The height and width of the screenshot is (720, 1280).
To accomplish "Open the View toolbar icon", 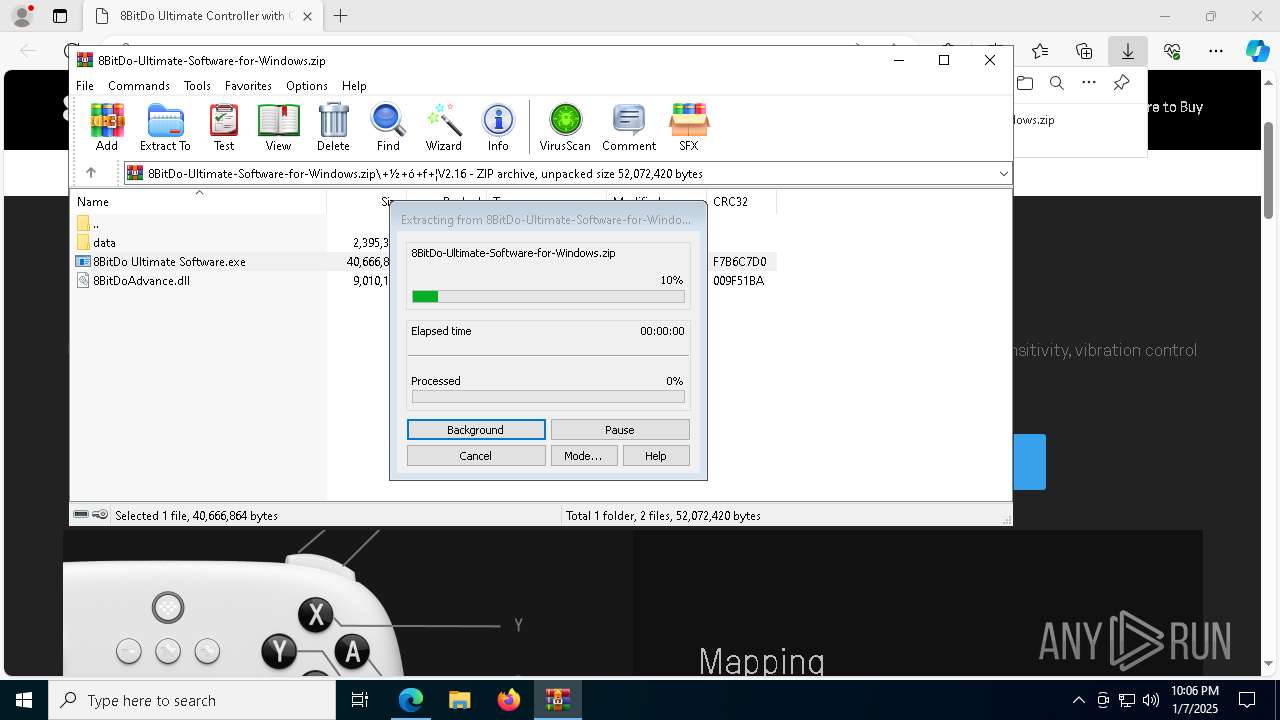I will pos(278,127).
